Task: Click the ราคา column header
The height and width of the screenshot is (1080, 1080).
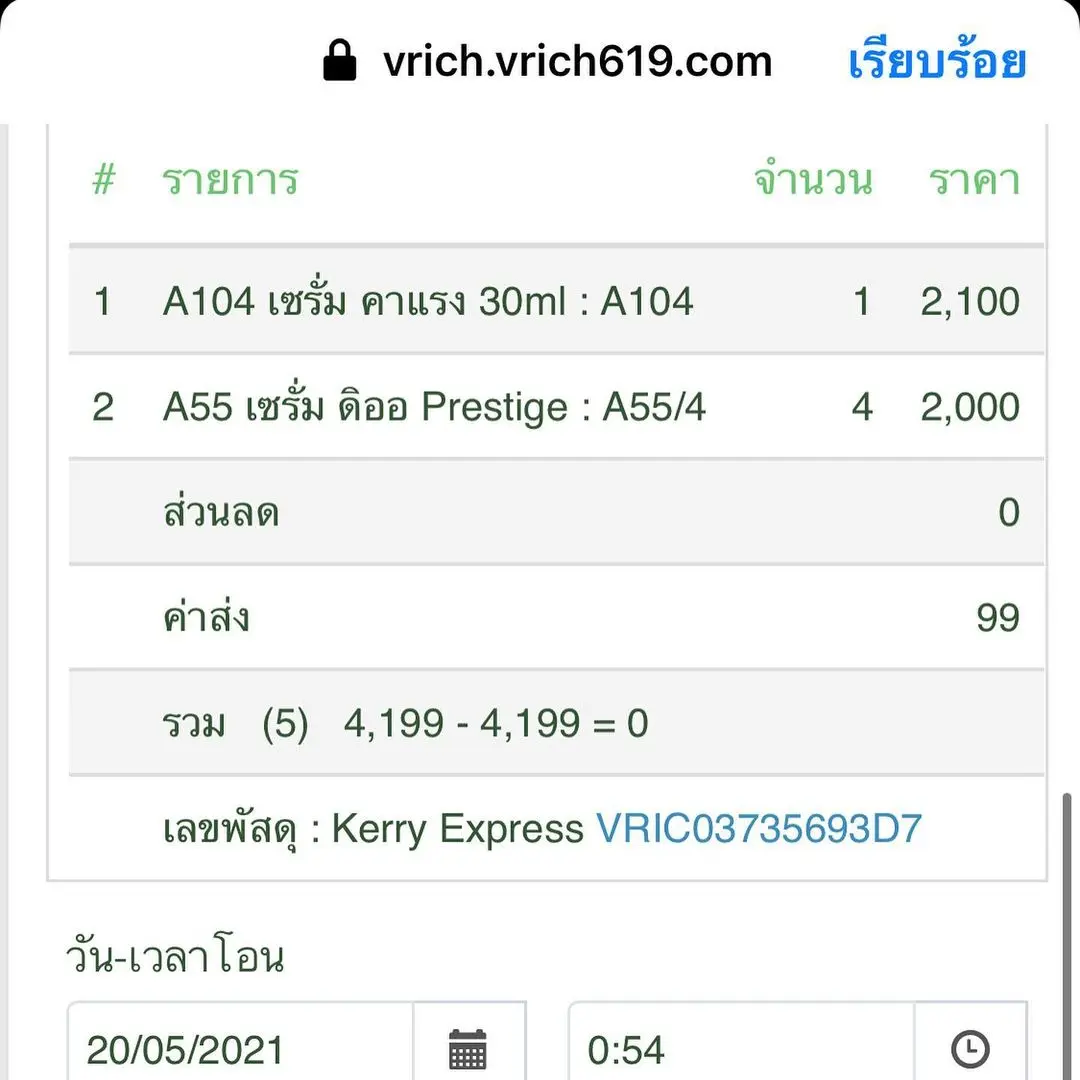Action: 973,182
